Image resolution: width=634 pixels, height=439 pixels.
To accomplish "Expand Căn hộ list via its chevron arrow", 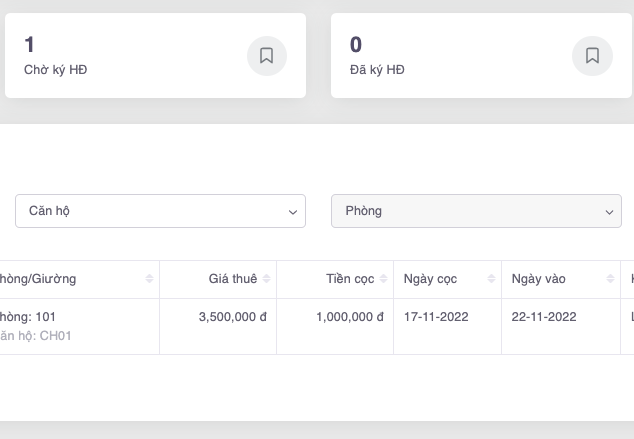I will point(292,212).
